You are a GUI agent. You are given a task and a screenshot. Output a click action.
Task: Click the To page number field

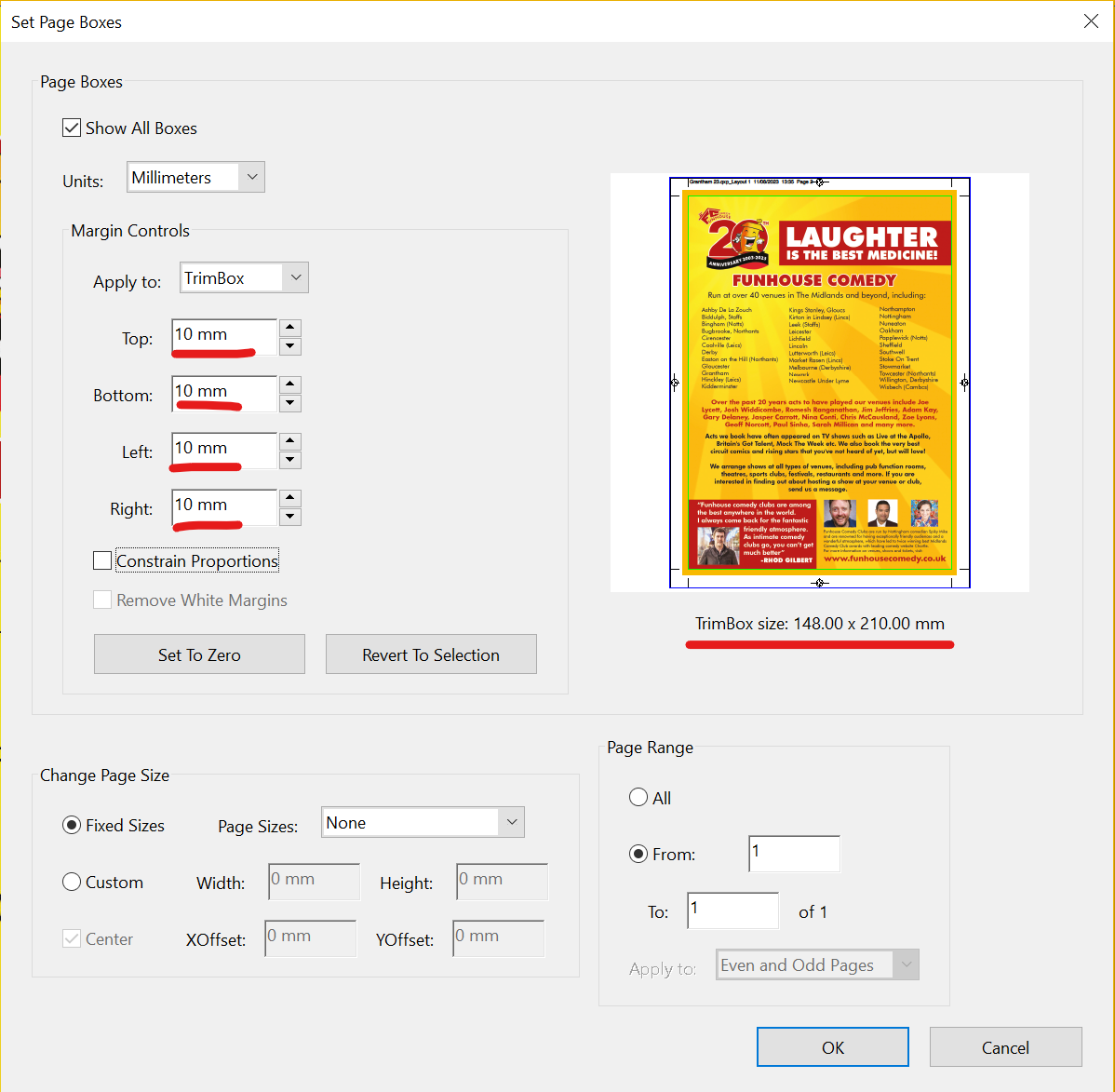732,910
